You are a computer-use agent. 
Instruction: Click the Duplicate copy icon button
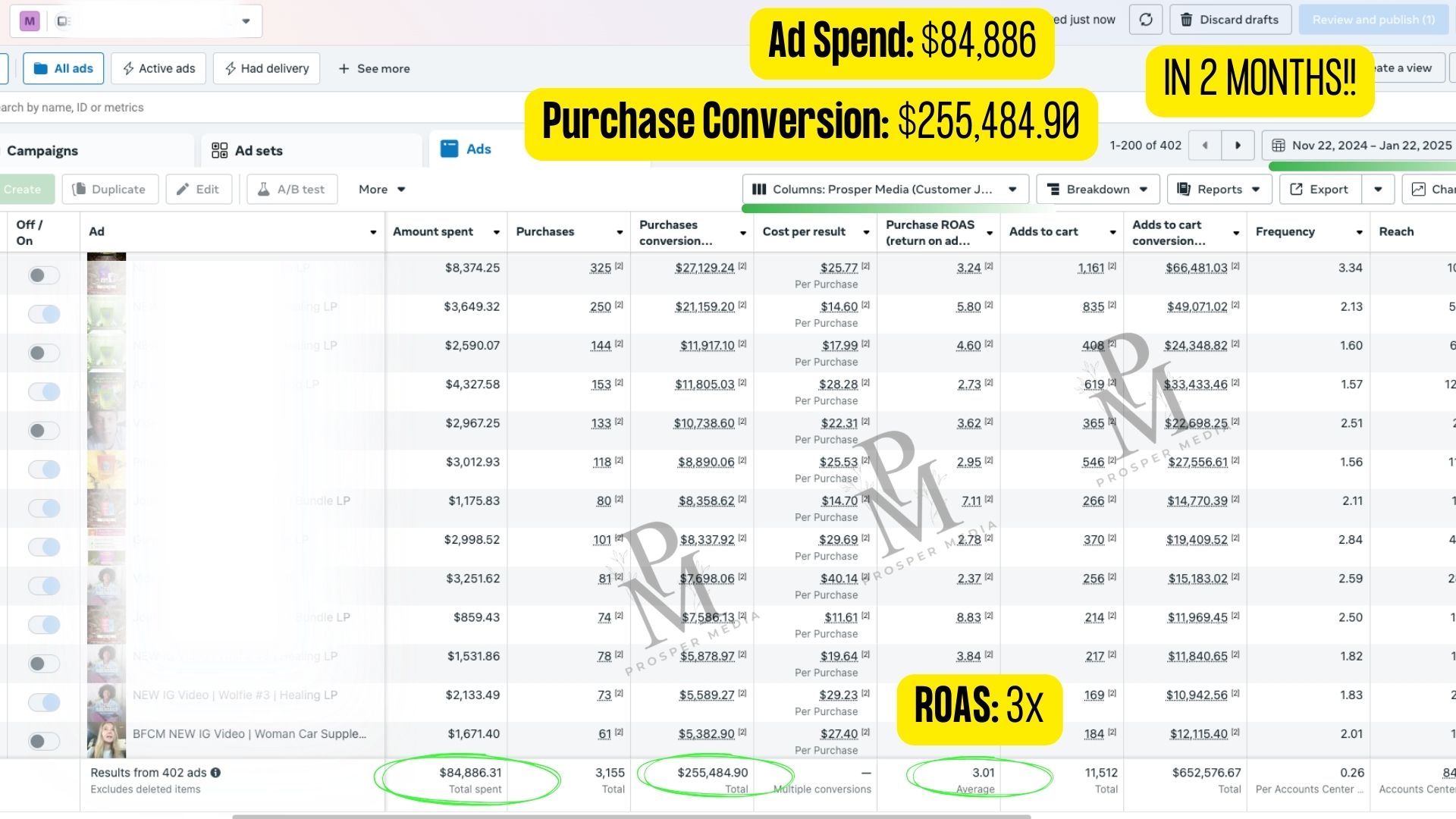(x=79, y=190)
